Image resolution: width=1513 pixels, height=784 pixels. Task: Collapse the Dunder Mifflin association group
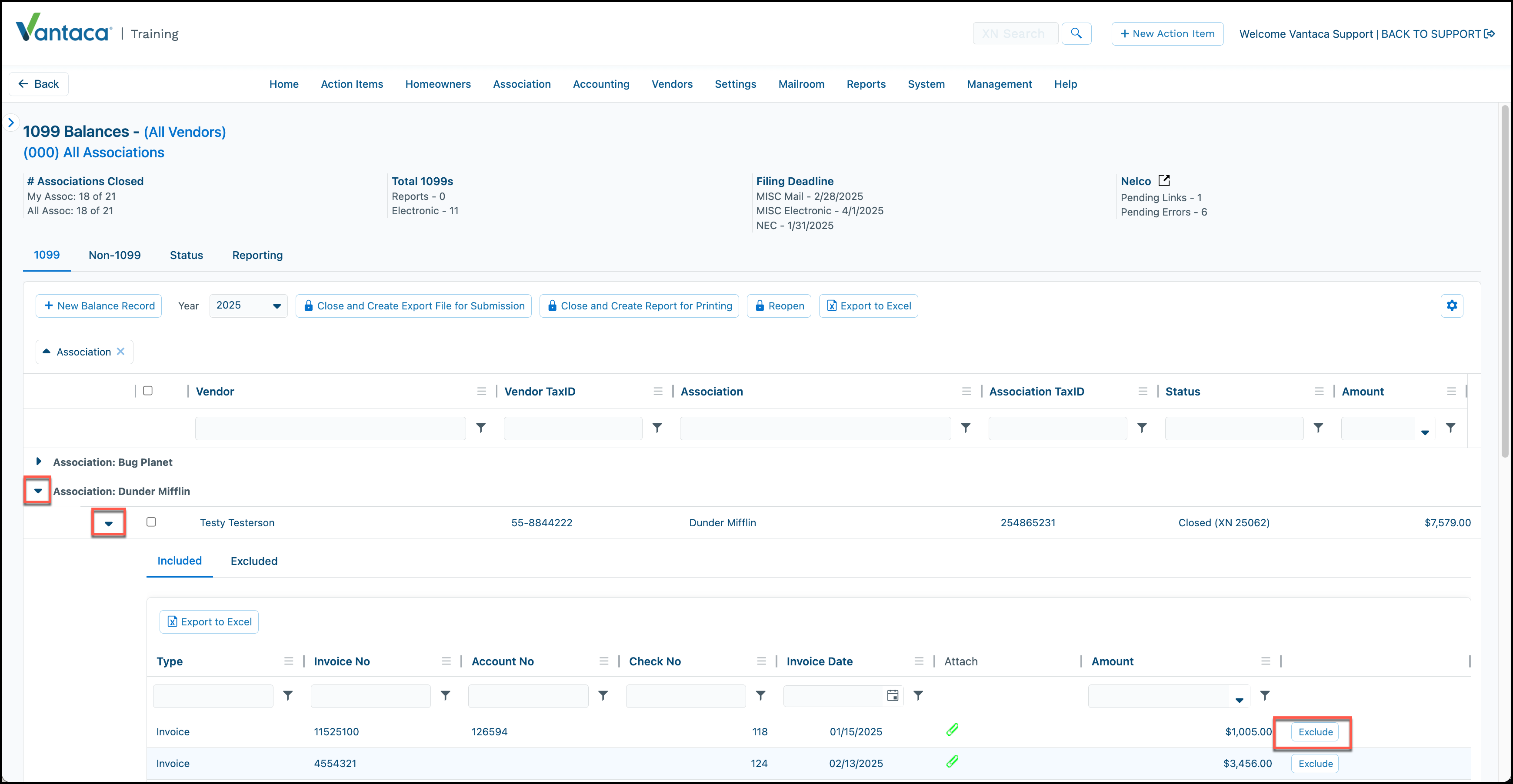pos(37,491)
